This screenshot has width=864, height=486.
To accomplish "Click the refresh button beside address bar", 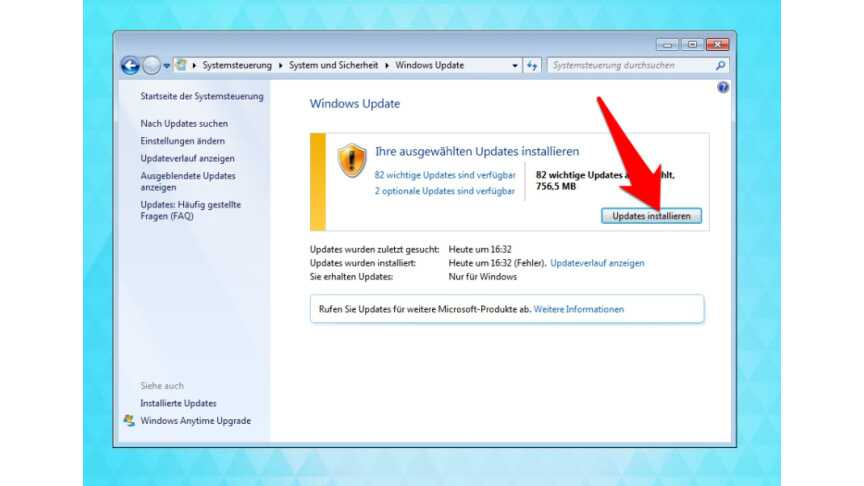I will pos(532,66).
